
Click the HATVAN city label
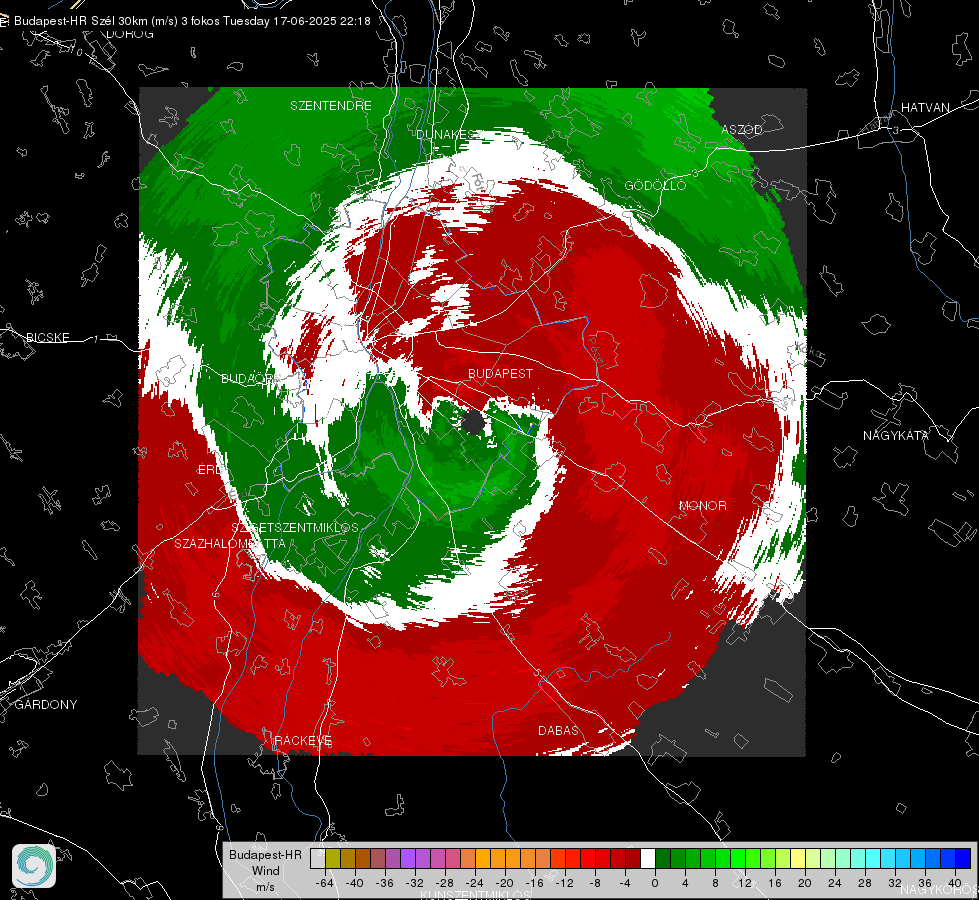(925, 107)
